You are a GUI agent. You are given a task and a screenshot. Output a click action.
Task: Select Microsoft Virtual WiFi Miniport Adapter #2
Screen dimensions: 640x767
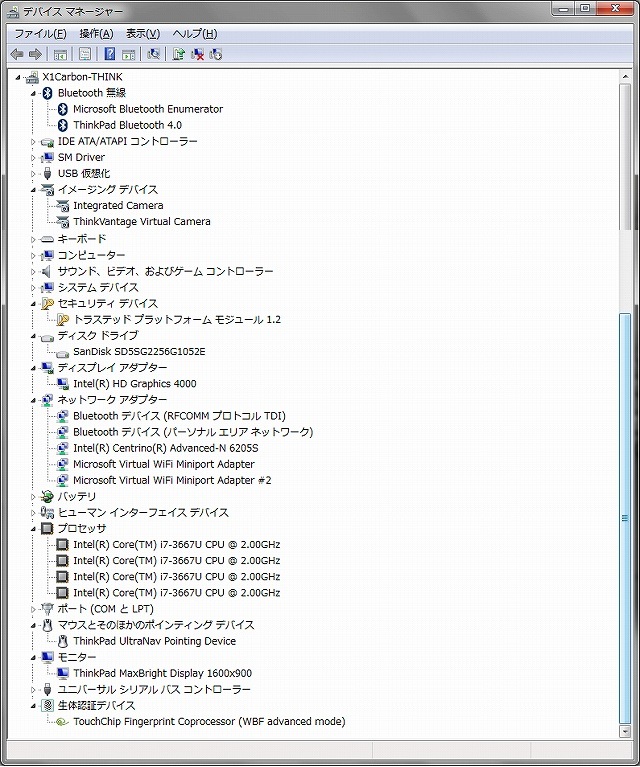[172, 480]
